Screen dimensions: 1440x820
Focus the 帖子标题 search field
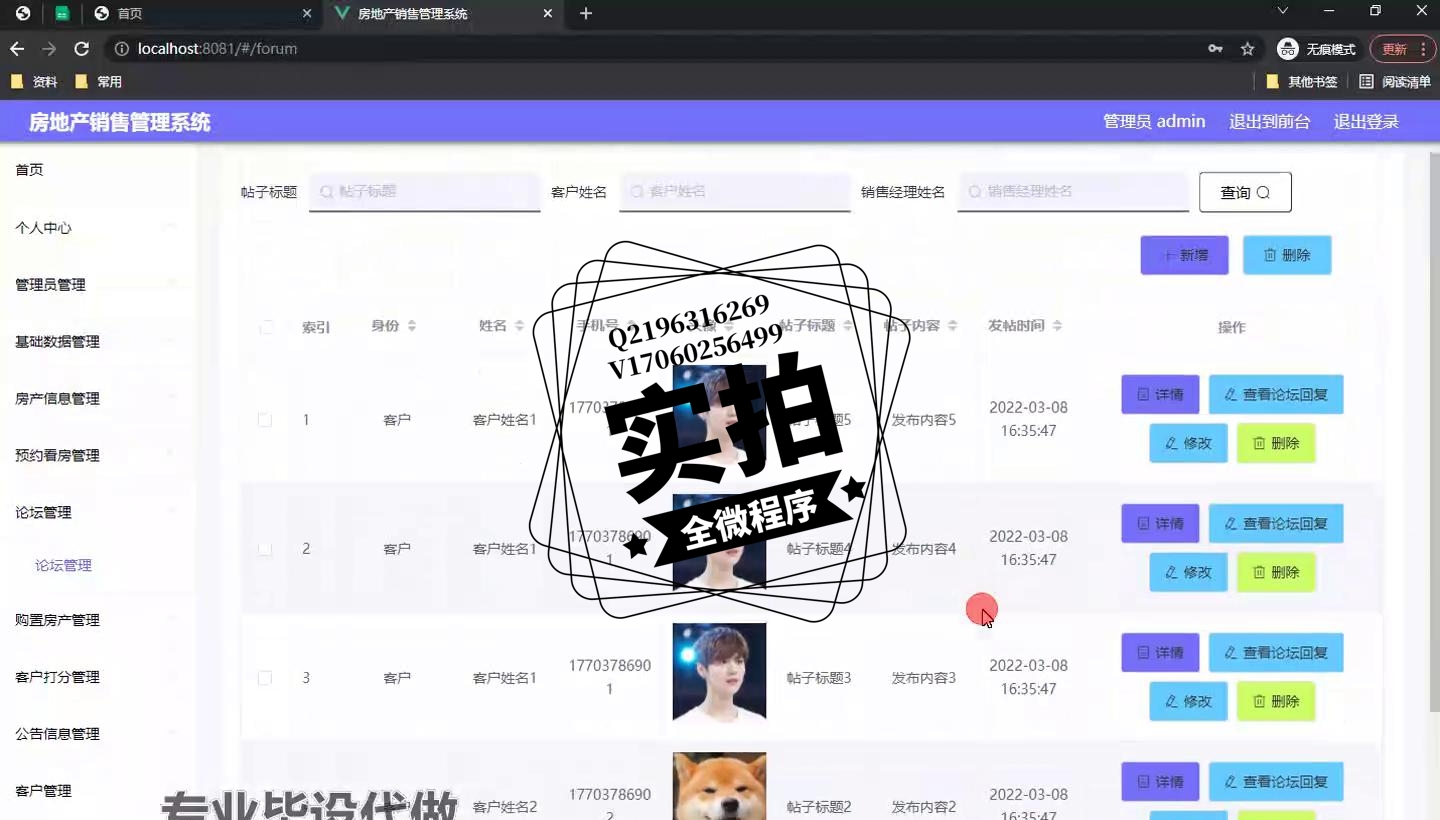[x=425, y=191]
